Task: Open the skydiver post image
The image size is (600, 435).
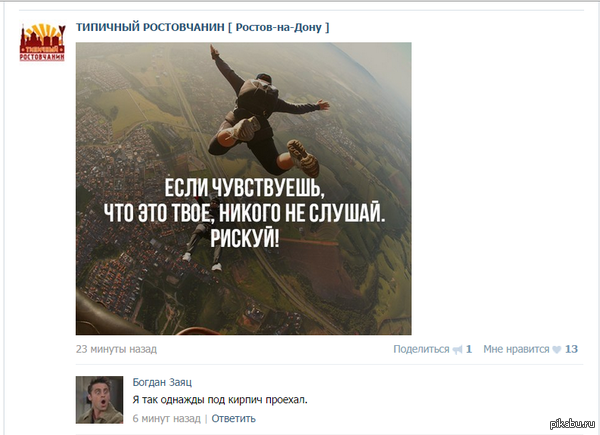Action: click(243, 189)
